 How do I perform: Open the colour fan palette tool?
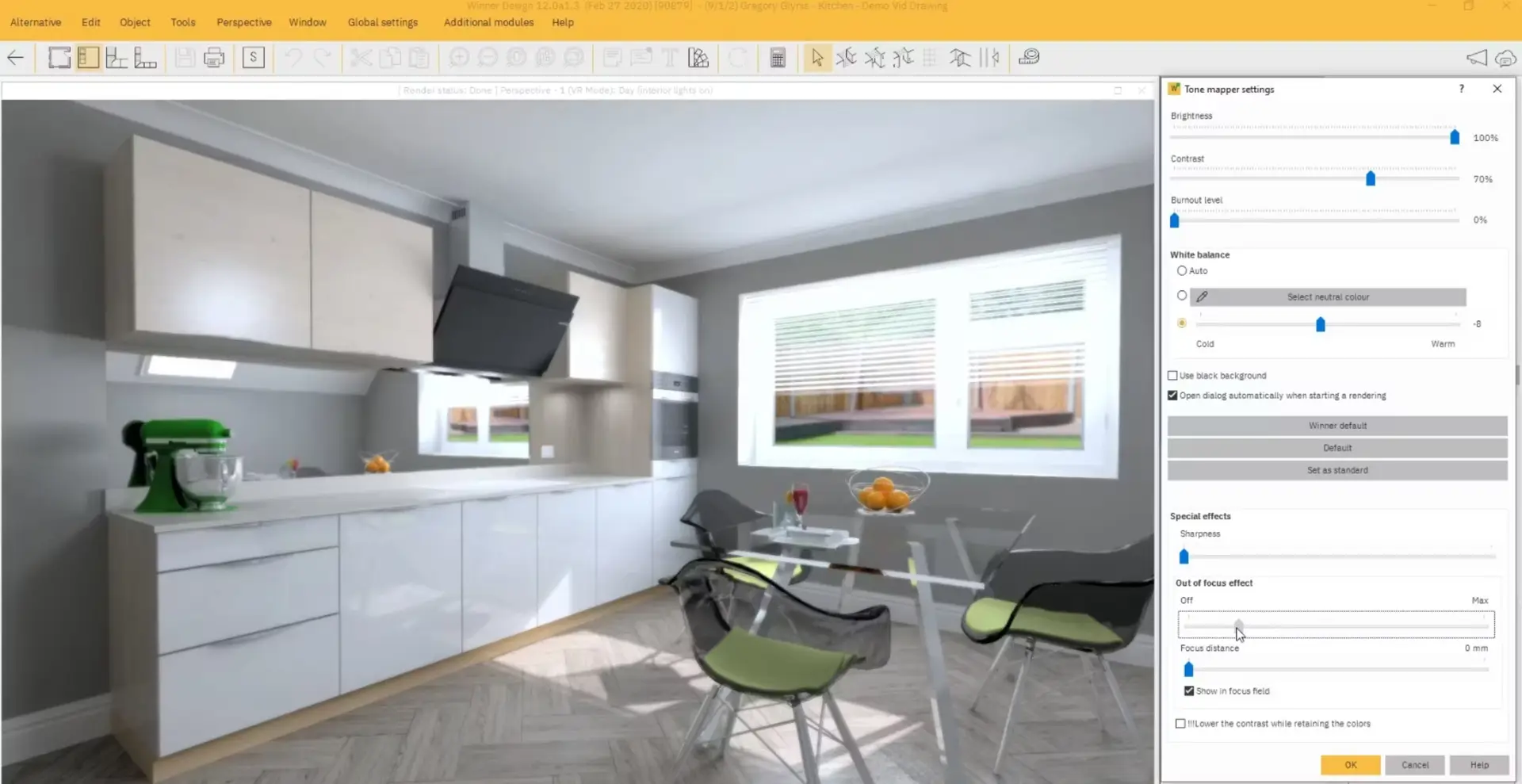[698, 58]
